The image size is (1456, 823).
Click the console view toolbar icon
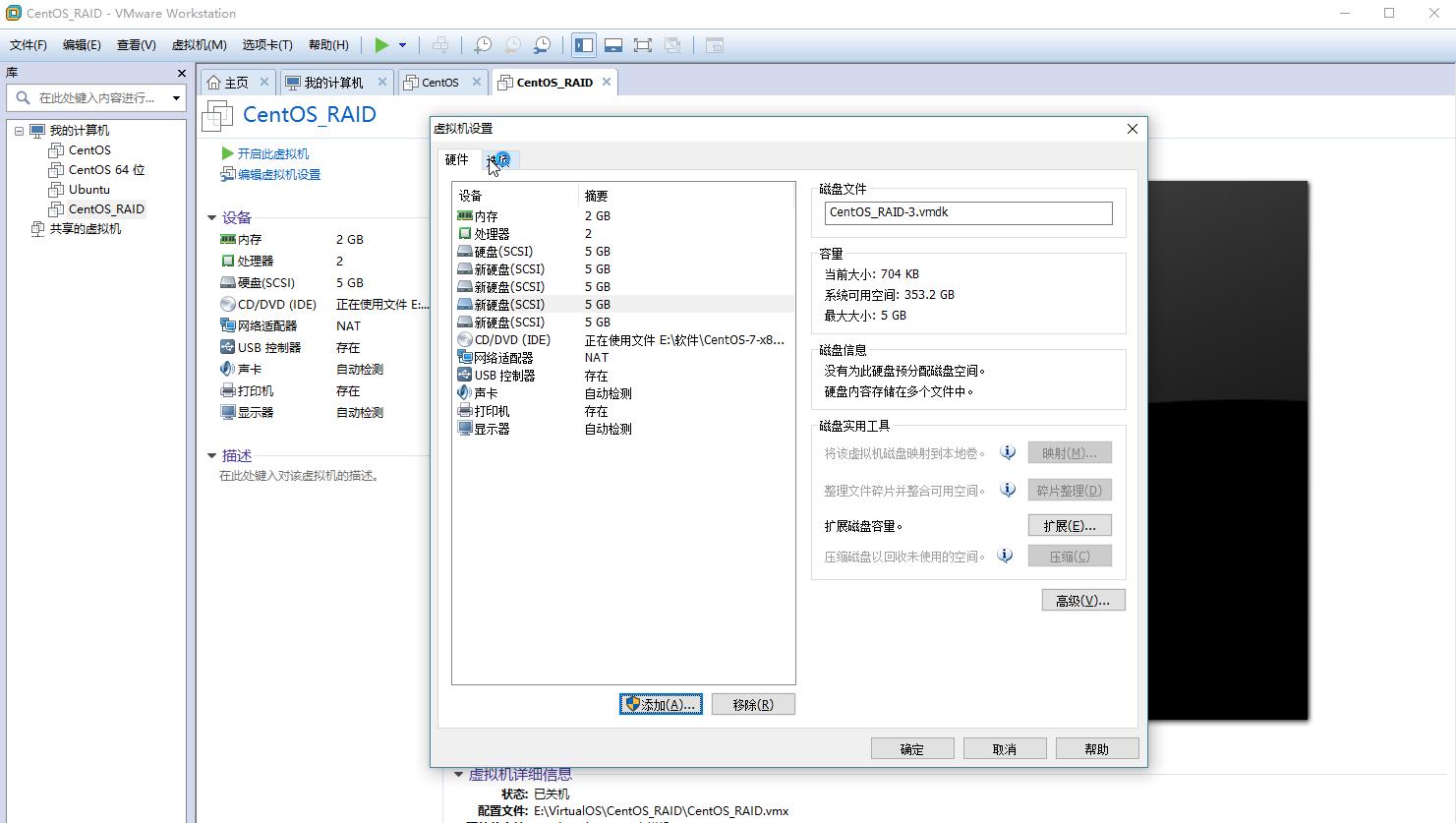pos(715,45)
